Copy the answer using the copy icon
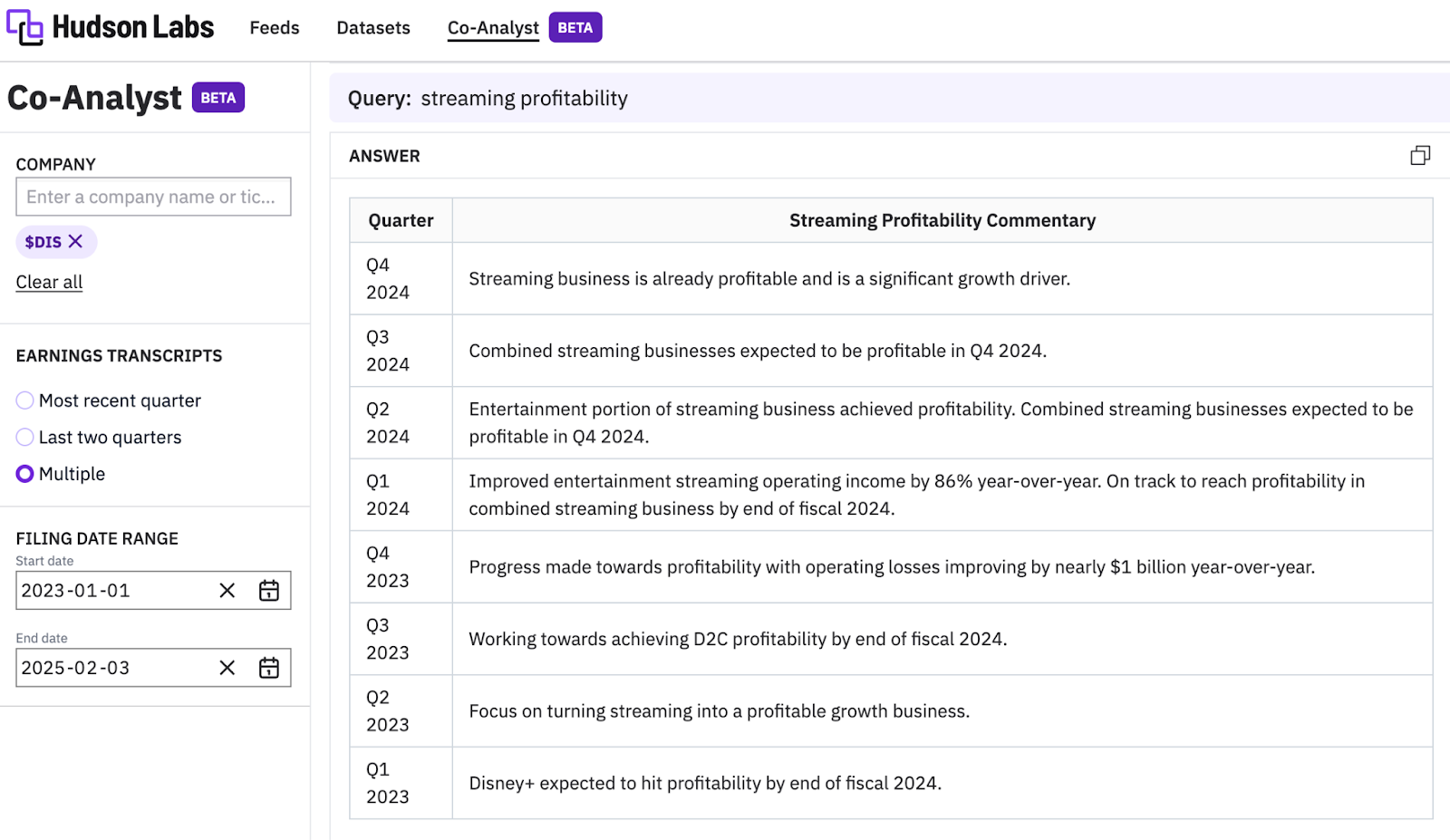This screenshot has height=840, width=1450. pos(1419,156)
